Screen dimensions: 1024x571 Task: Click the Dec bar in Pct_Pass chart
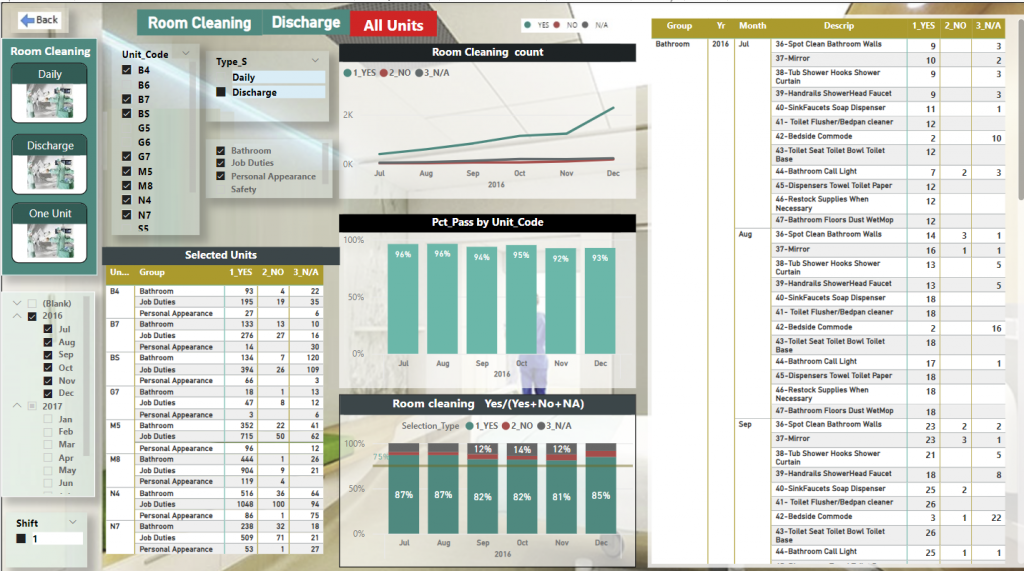tap(601, 300)
